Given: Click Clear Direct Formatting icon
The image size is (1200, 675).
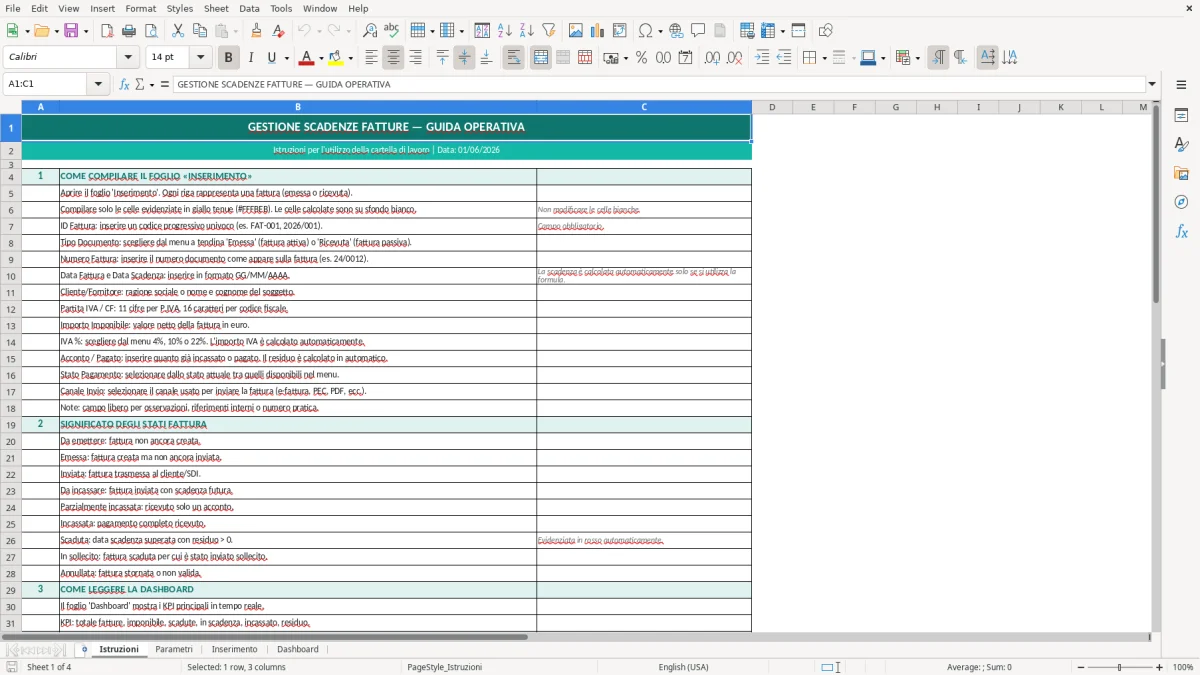Looking at the screenshot, I should click(x=278, y=31).
